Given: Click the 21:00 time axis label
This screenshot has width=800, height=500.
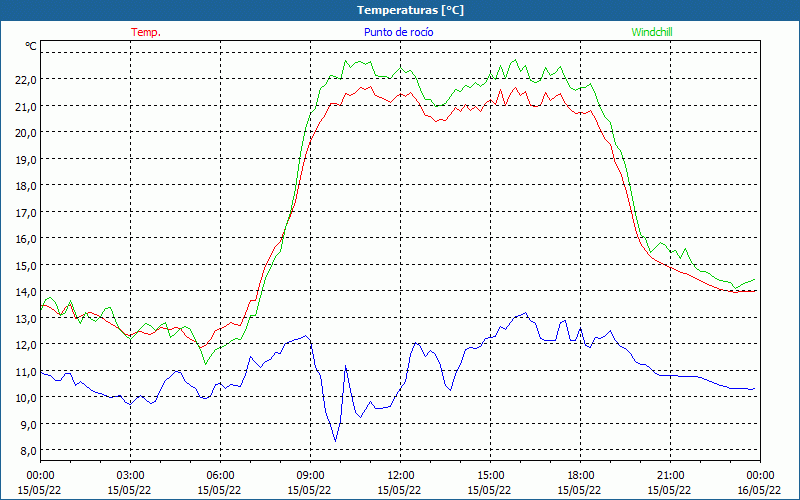Looking at the screenshot, I should pyautogui.click(x=670, y=476).
